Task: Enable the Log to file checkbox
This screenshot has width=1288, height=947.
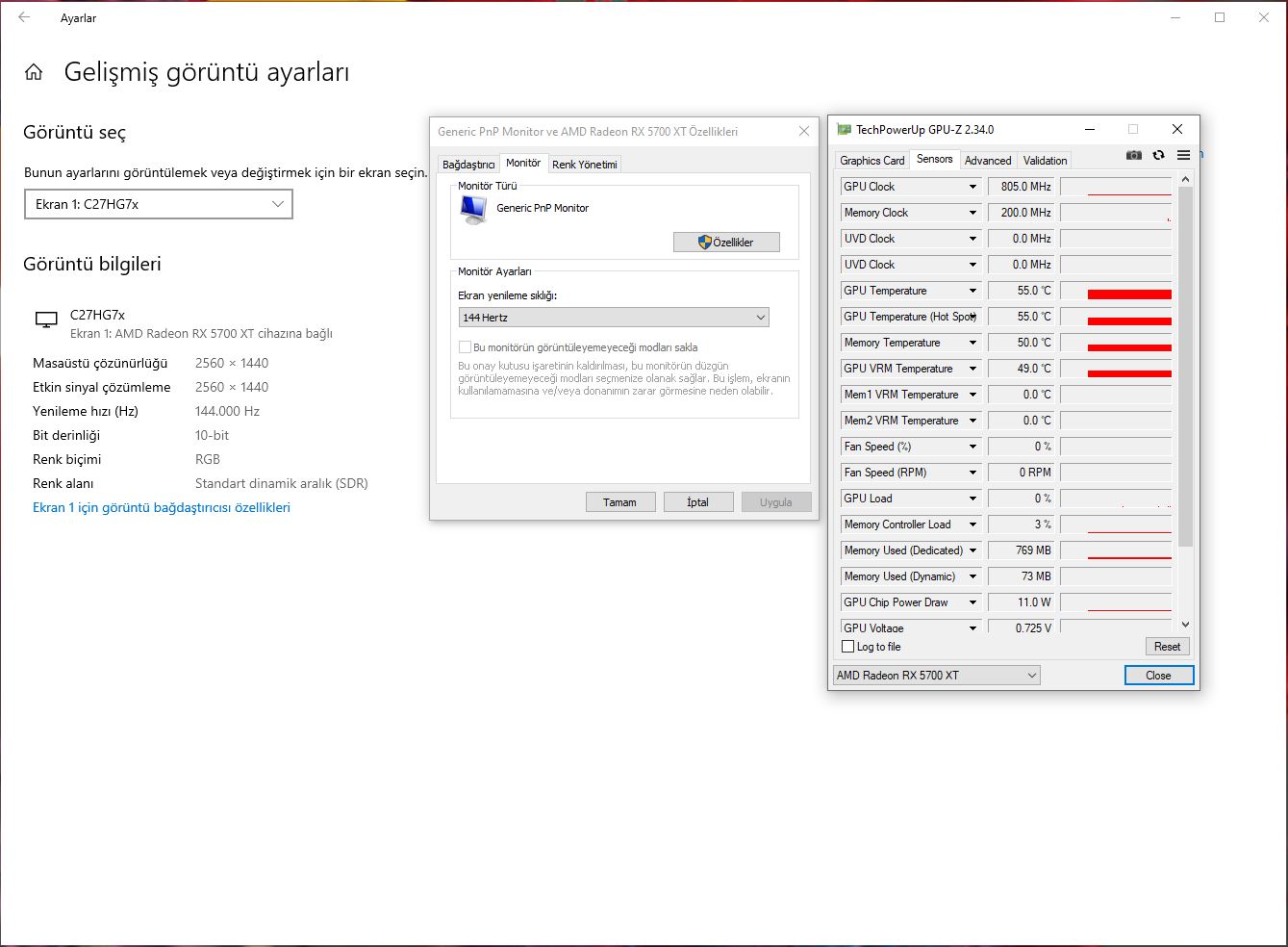Action: pos(847,647)
